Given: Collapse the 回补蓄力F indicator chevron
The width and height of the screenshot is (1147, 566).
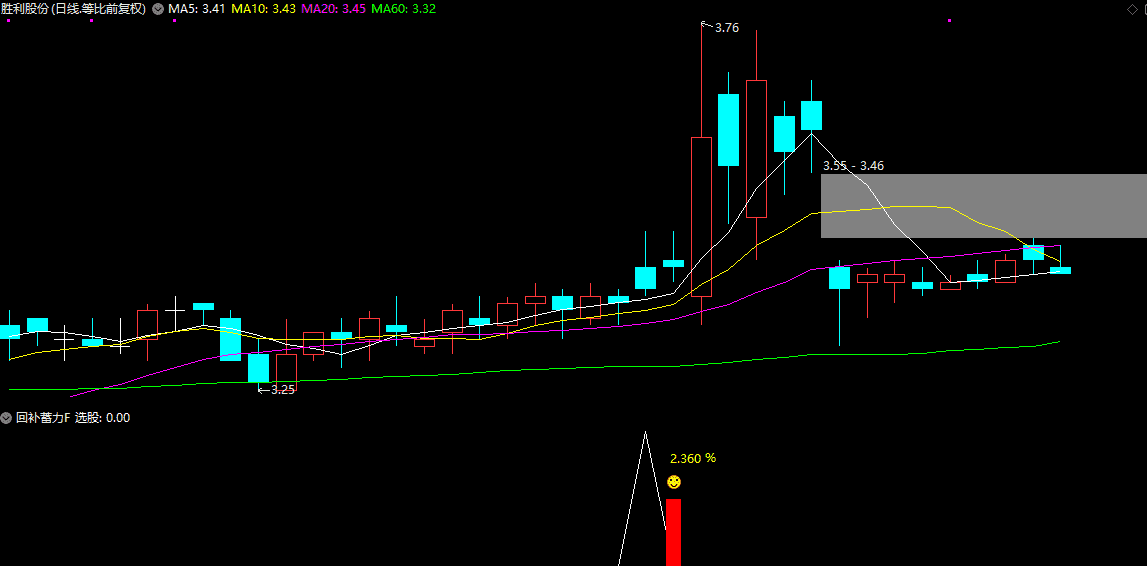Looking at the screenshot, I should tap(6, 418).
